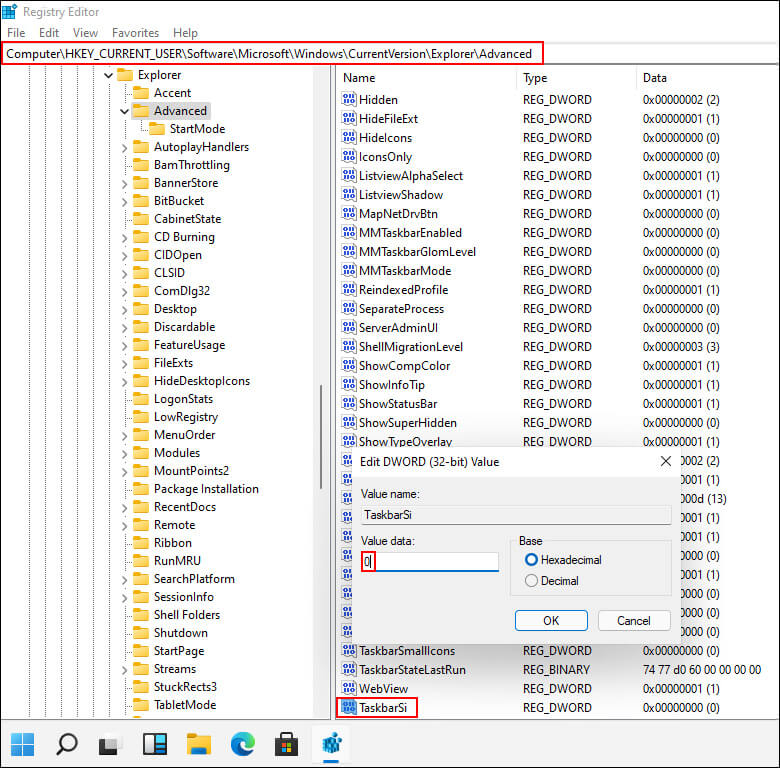The width and height of the screenshot is (780, 768).
Task: Open the View menu
Action: (85, 33)
